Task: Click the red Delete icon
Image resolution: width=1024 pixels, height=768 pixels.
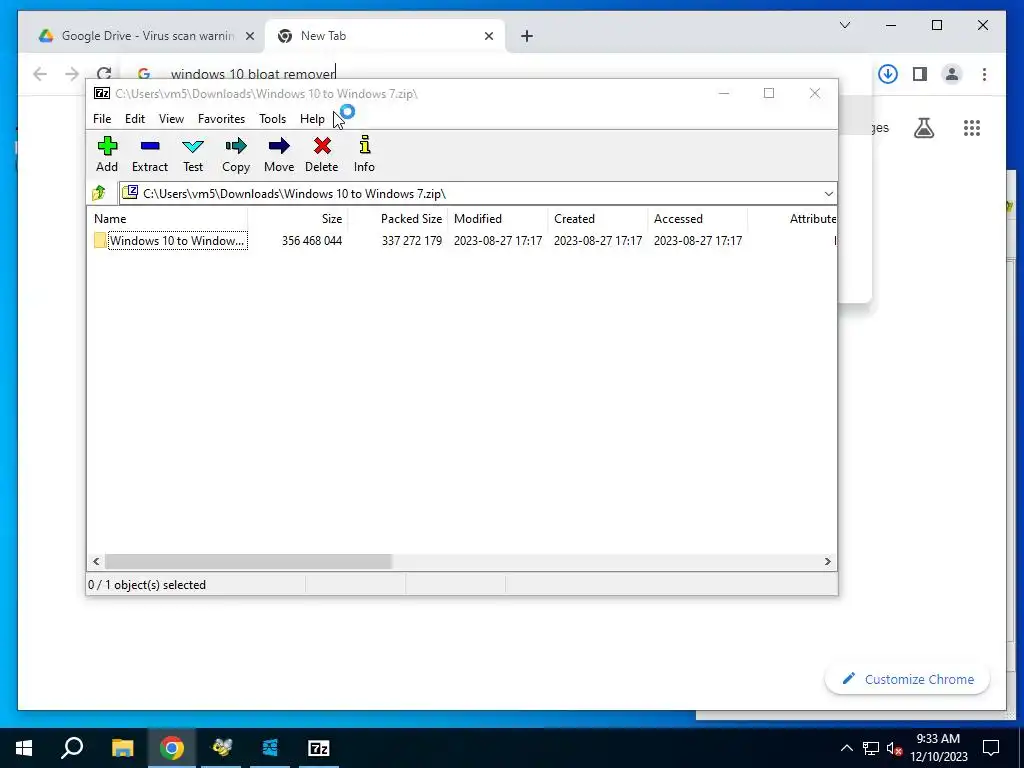Action: [x=322, y=154]
